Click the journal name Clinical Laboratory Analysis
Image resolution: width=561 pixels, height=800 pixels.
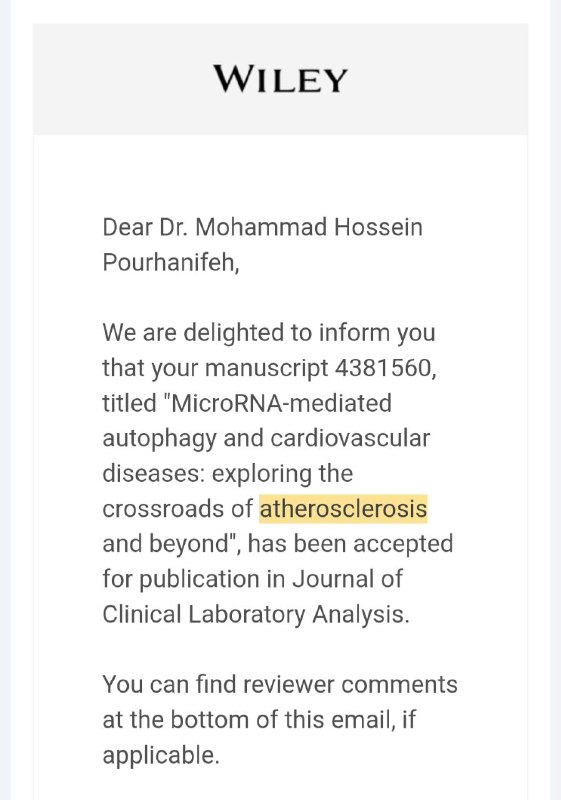coord(254,614)
